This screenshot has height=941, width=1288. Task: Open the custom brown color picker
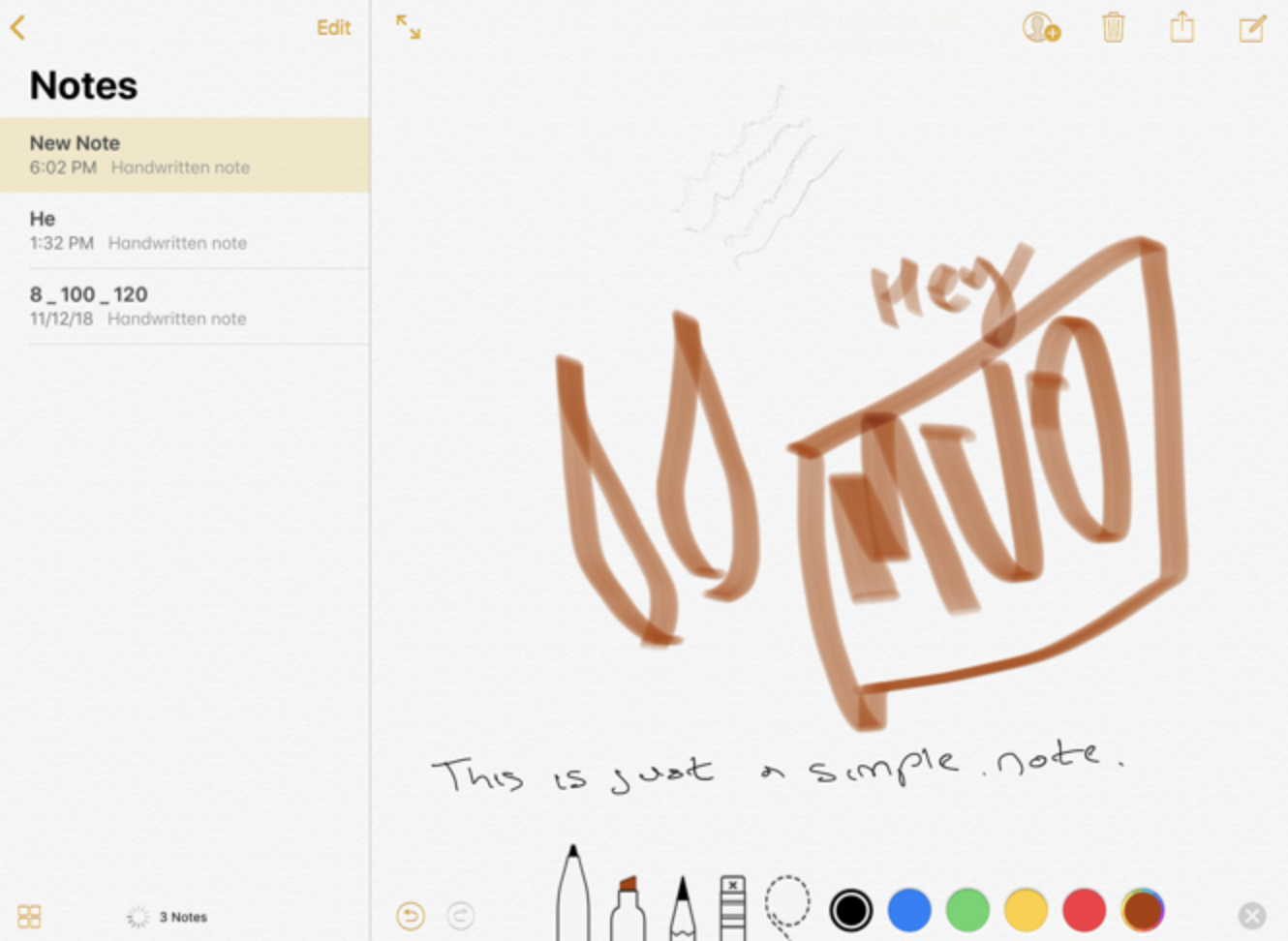coord(1143,910)
